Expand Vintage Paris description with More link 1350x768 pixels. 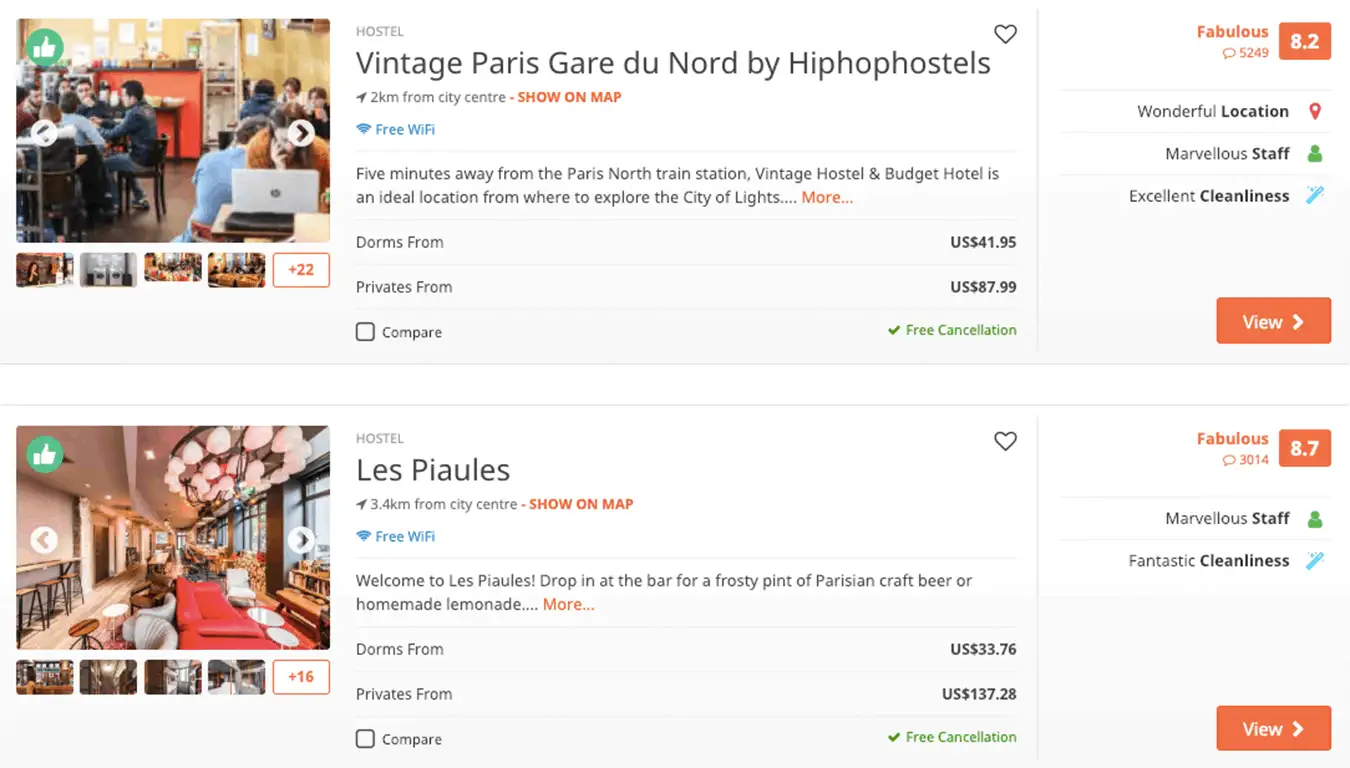click(827, 198)
